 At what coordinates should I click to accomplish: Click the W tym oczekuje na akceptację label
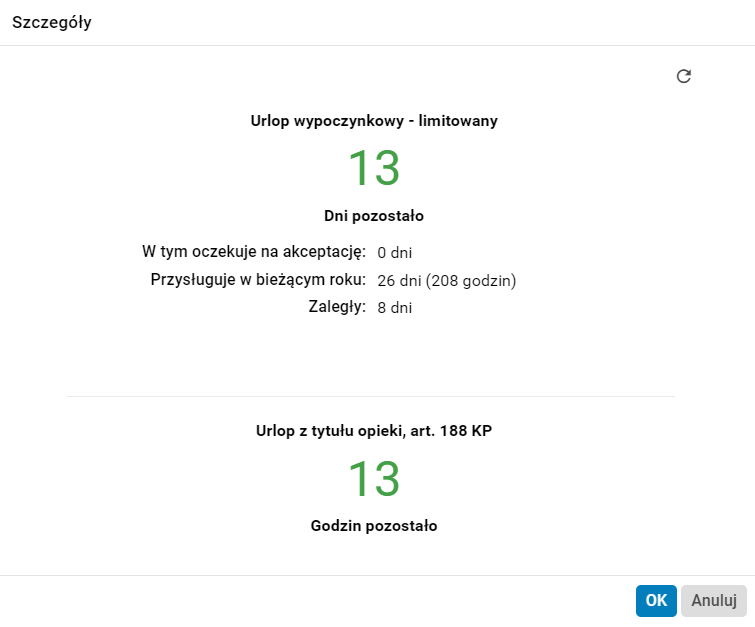point(254,250)
